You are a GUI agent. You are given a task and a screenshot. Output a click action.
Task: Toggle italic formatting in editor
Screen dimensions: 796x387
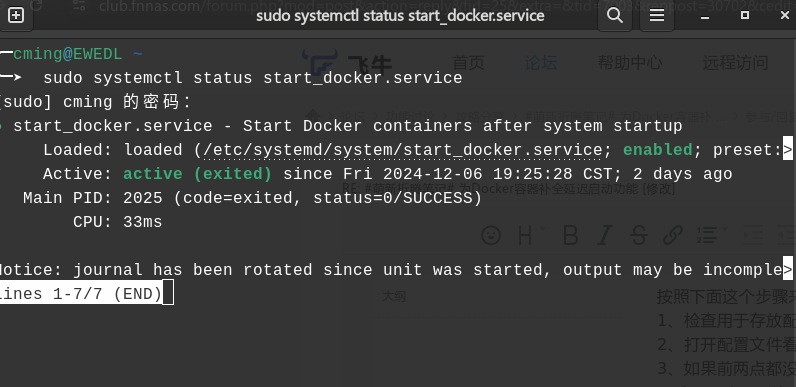pos(604,235)
